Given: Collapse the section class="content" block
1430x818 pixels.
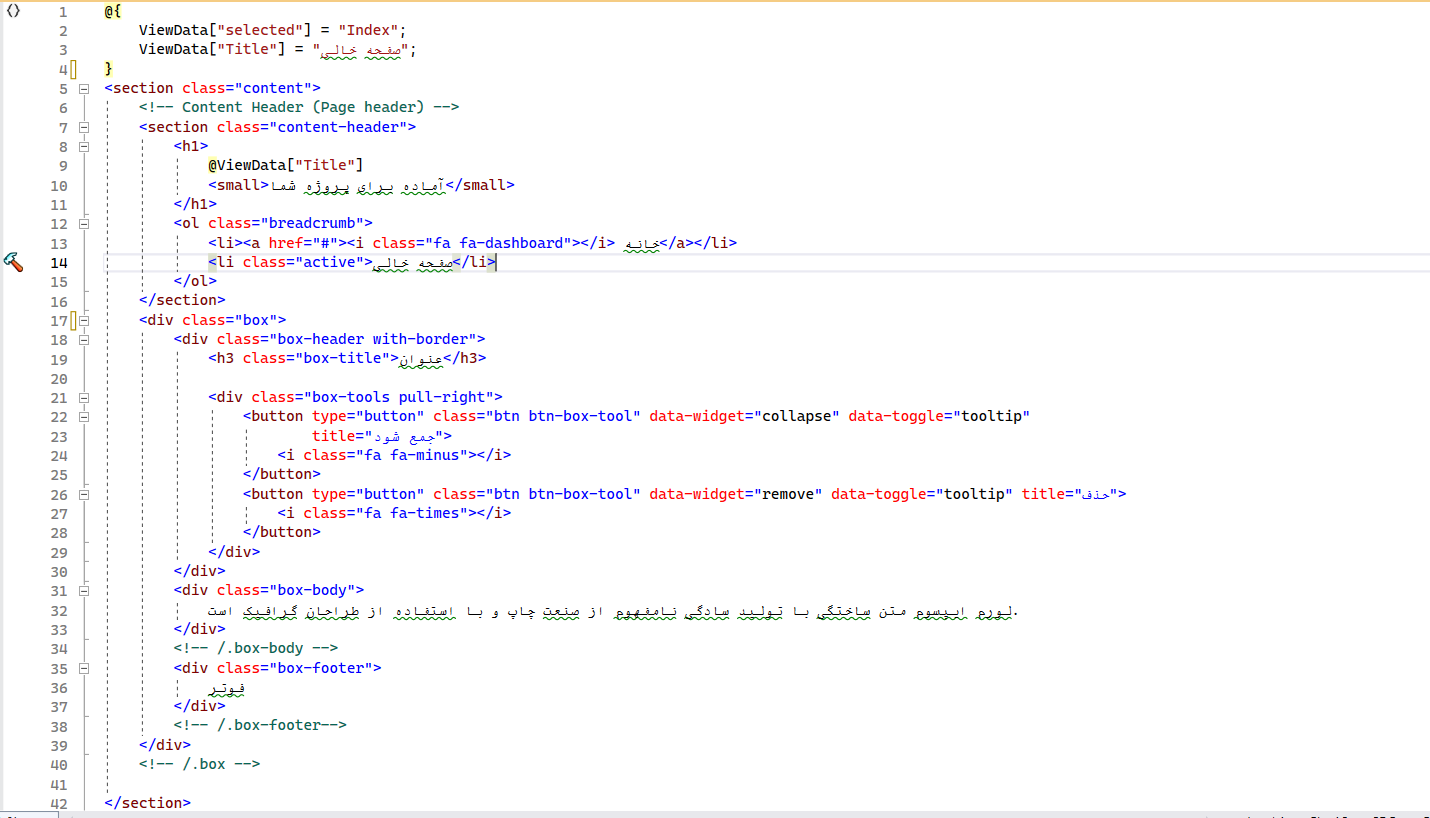Looking at the screenshot, I should tap(84, 88).
